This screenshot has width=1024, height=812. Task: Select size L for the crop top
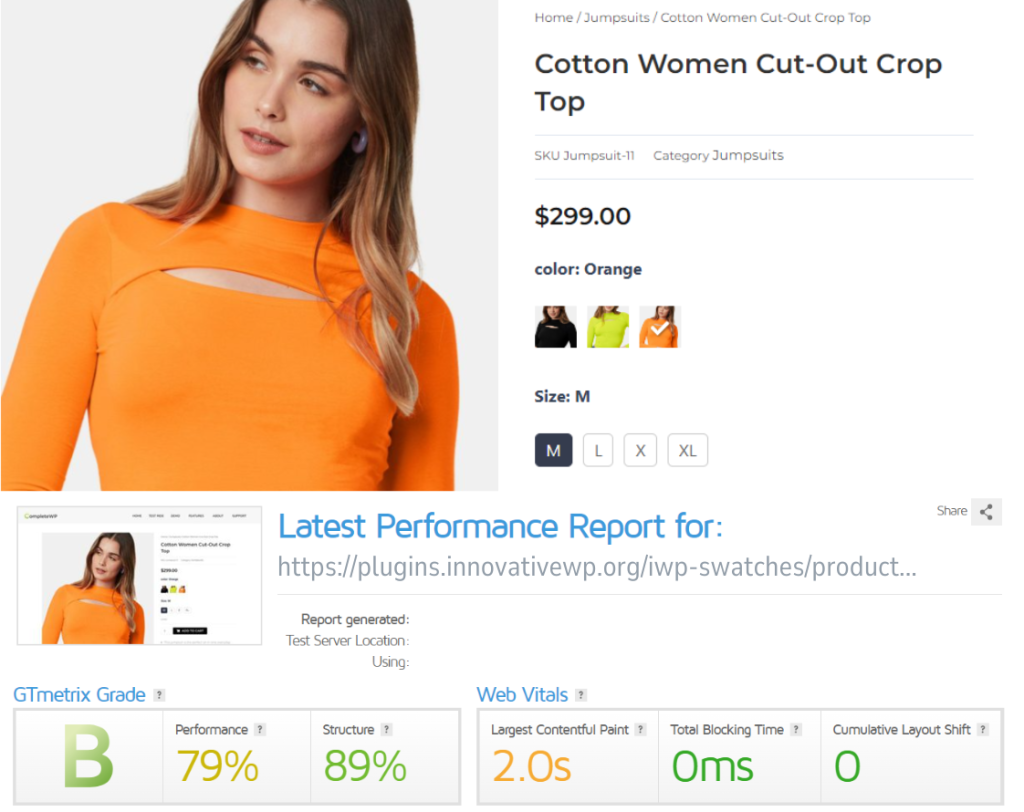click(x=597, y=450)
